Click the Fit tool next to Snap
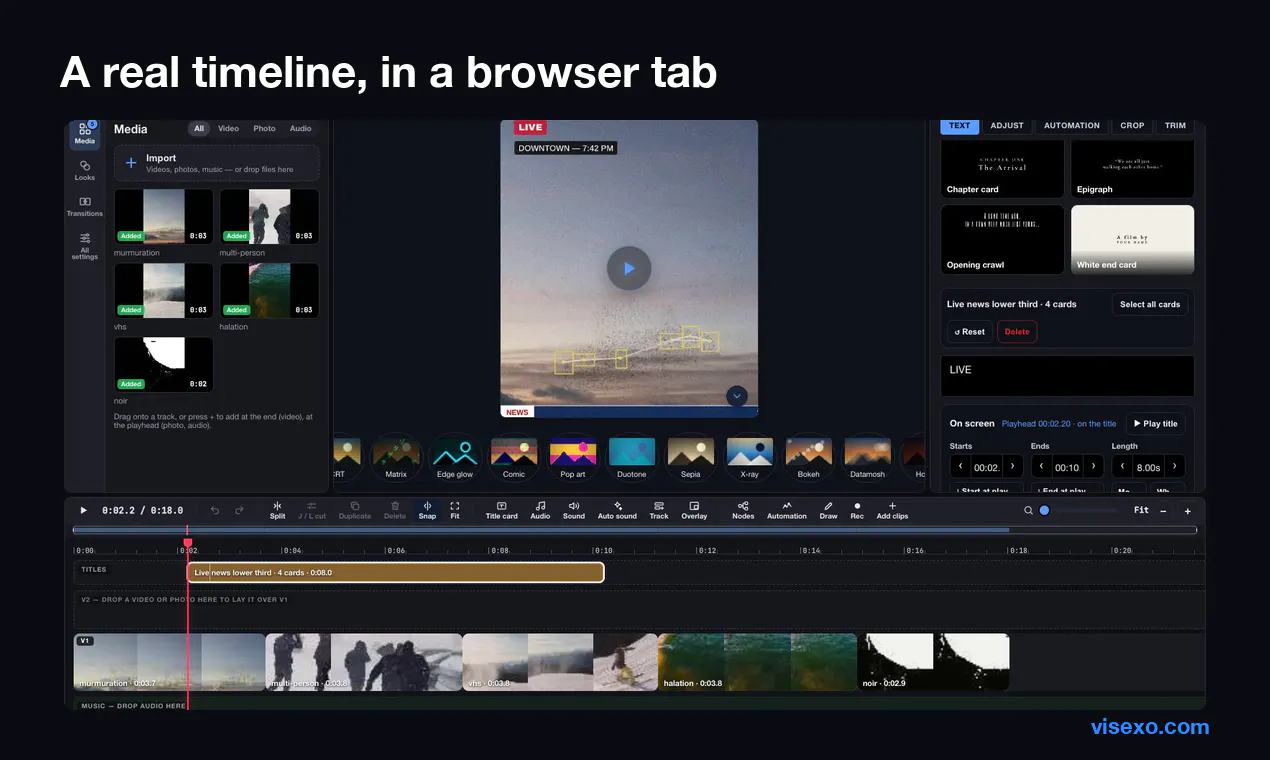Screen dimensions: 1270x760 [455, 510]
